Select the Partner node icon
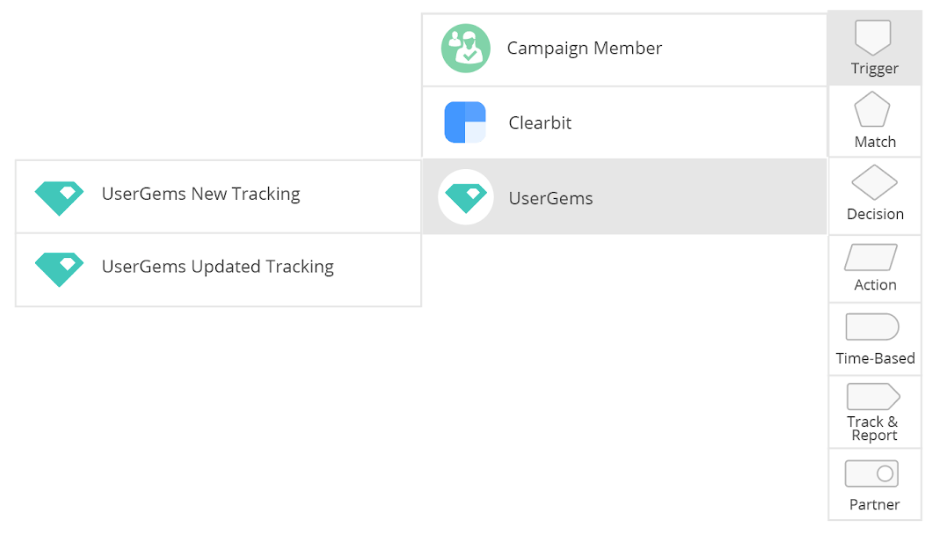The width and height of the screenshot is (931, 556). pos(872,473)
